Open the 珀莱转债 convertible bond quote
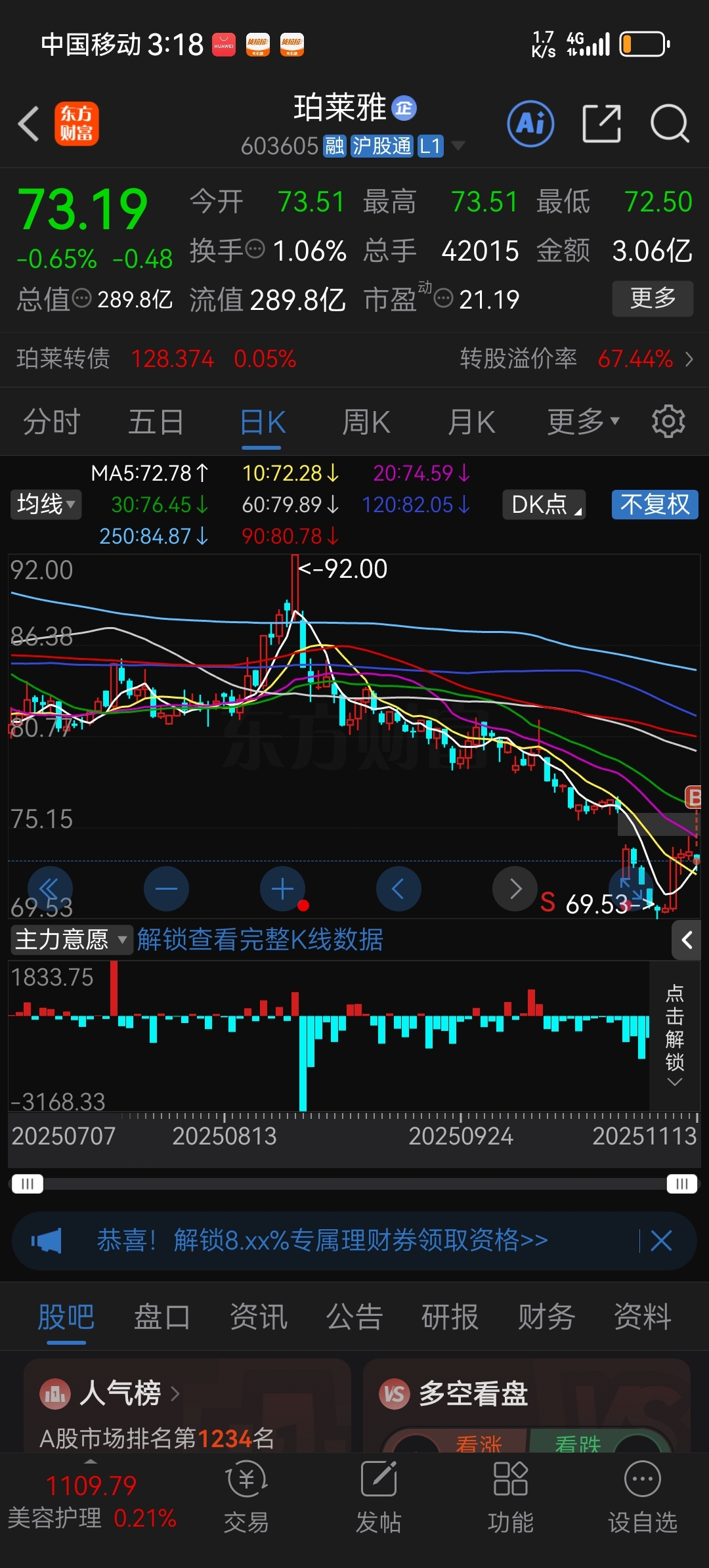The width and height of the screenshot is (709, 1568). [156, 359]
